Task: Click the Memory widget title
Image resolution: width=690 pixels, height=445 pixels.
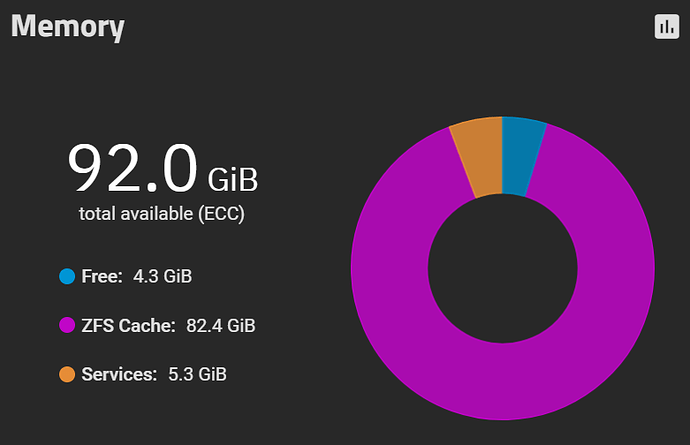Action: tap(68, 27)
